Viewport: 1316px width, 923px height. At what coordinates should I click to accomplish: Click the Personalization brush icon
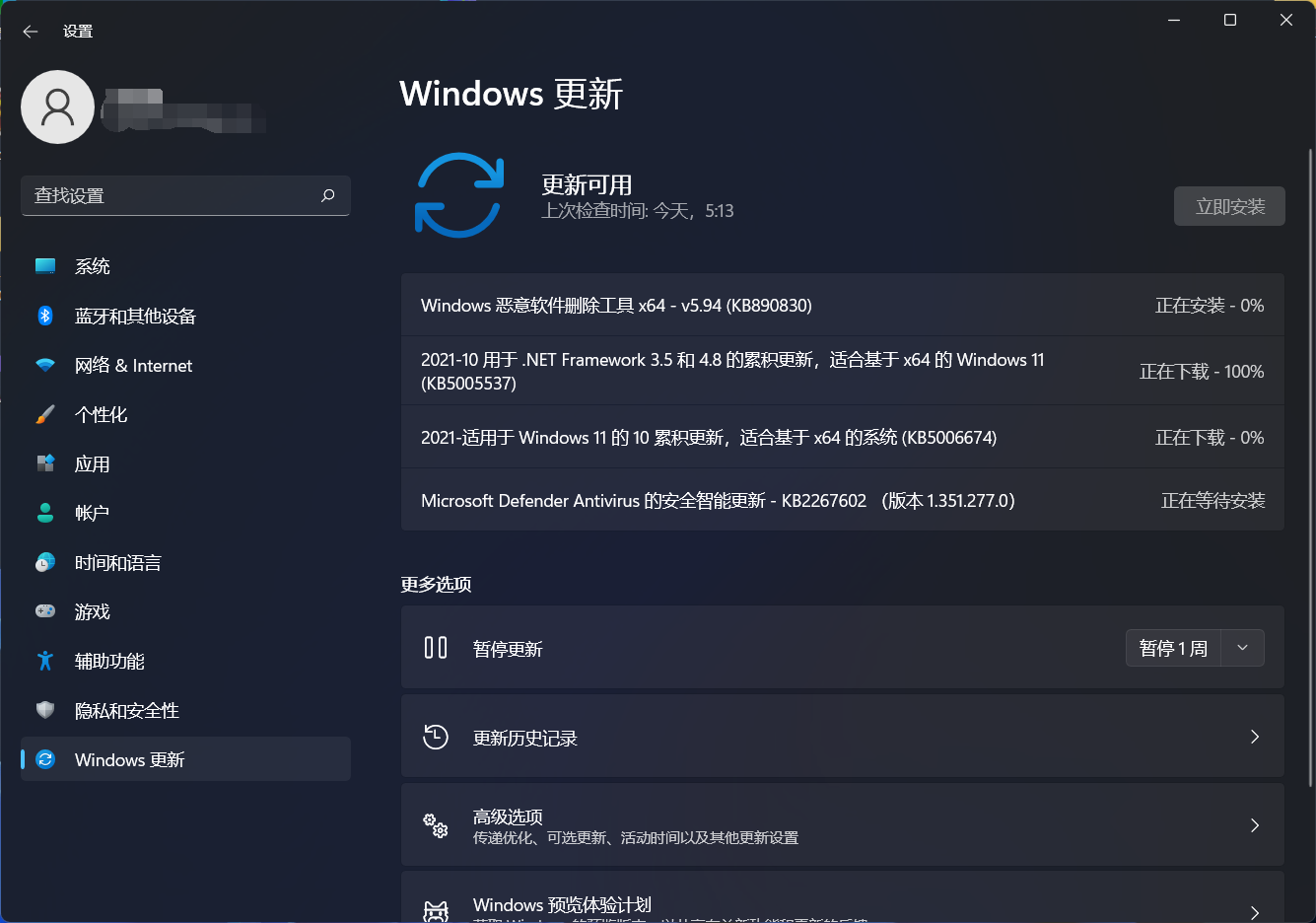[44, 414]
